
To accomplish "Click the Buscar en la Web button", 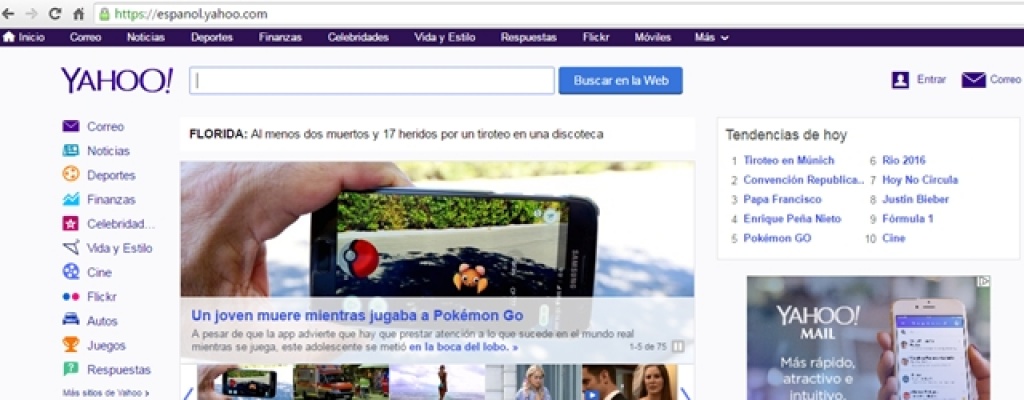I will (x=620, y=80).
